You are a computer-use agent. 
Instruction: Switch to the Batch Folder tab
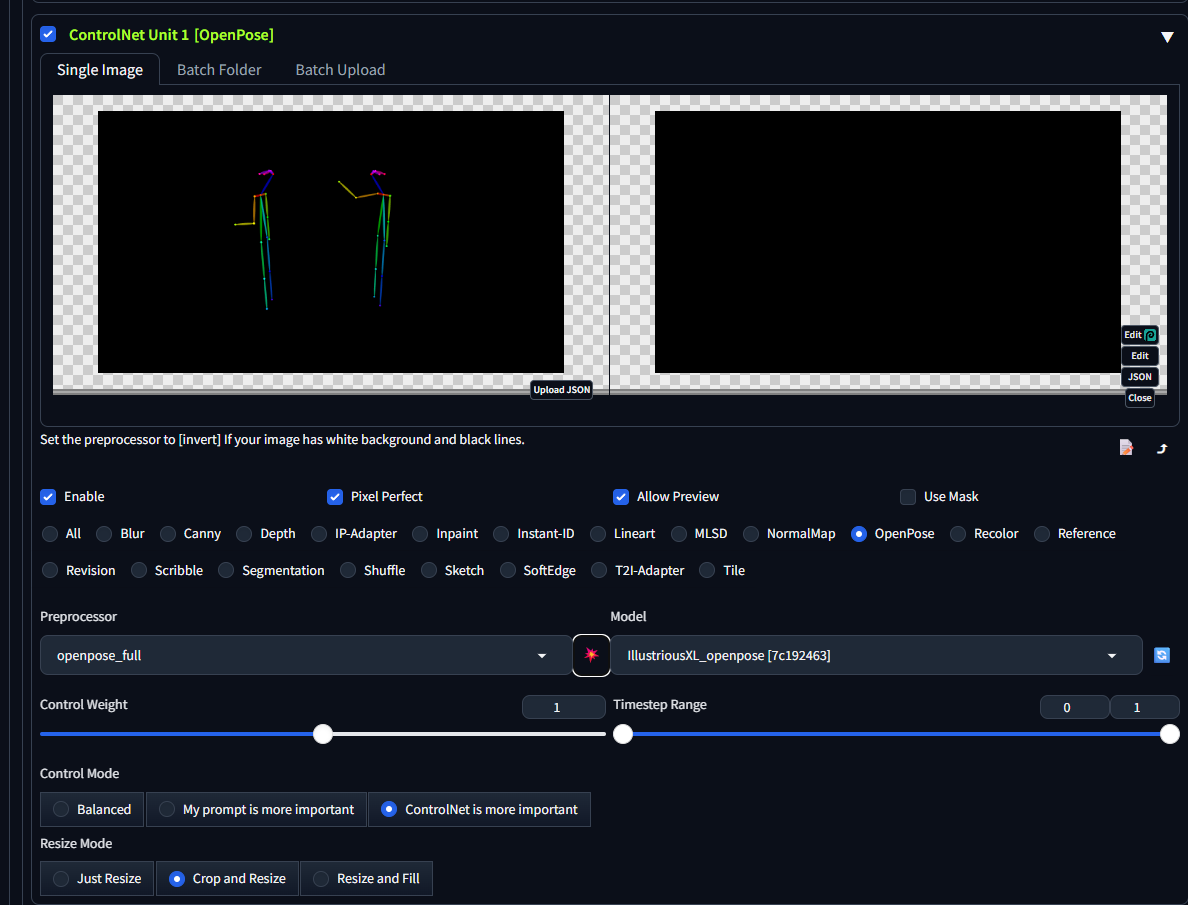click(219, 70)
